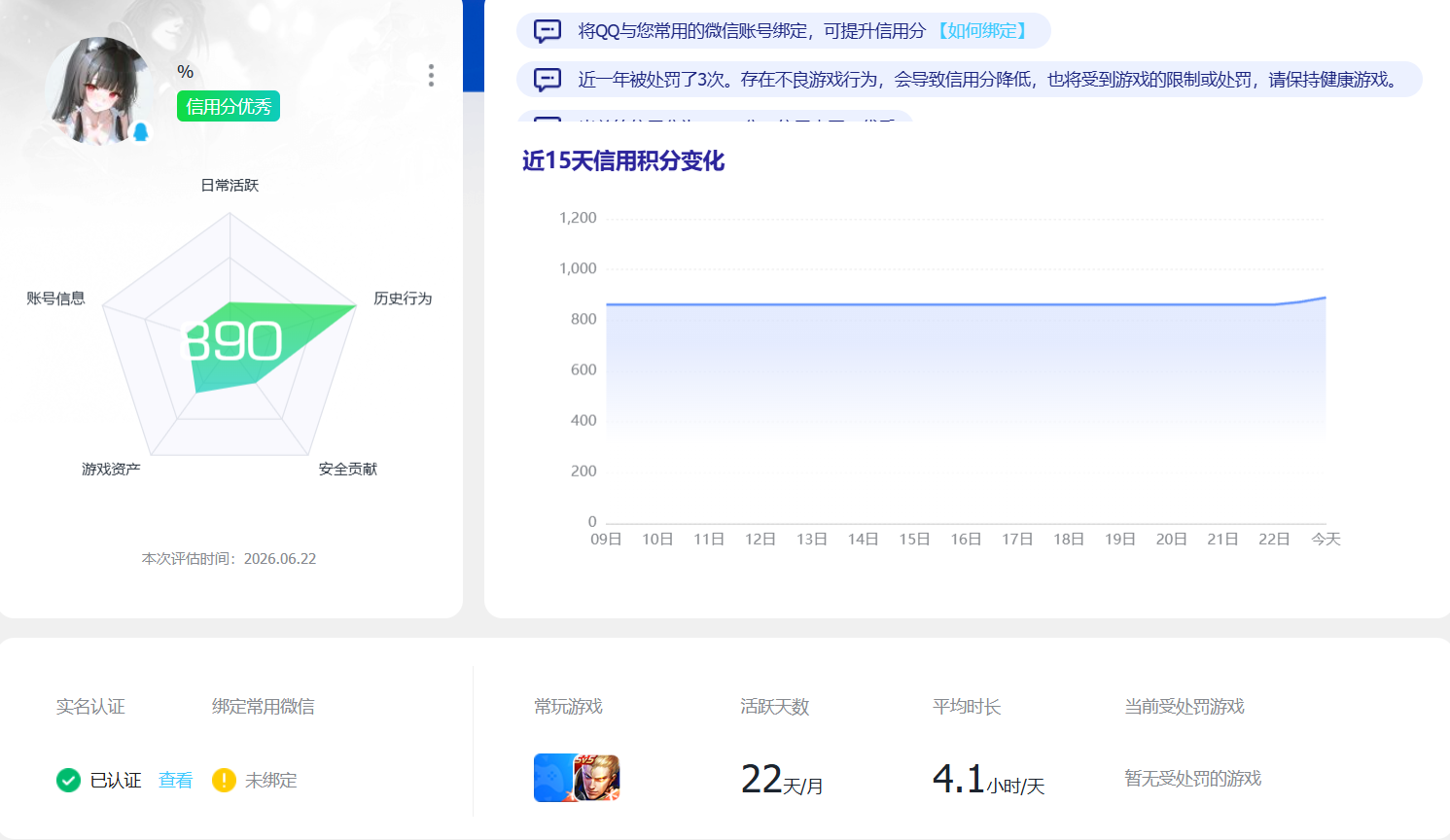Click the 近15天信用积分变化 heading
The width and height of the screenshot is (1450, 840).
pos(622,160)
